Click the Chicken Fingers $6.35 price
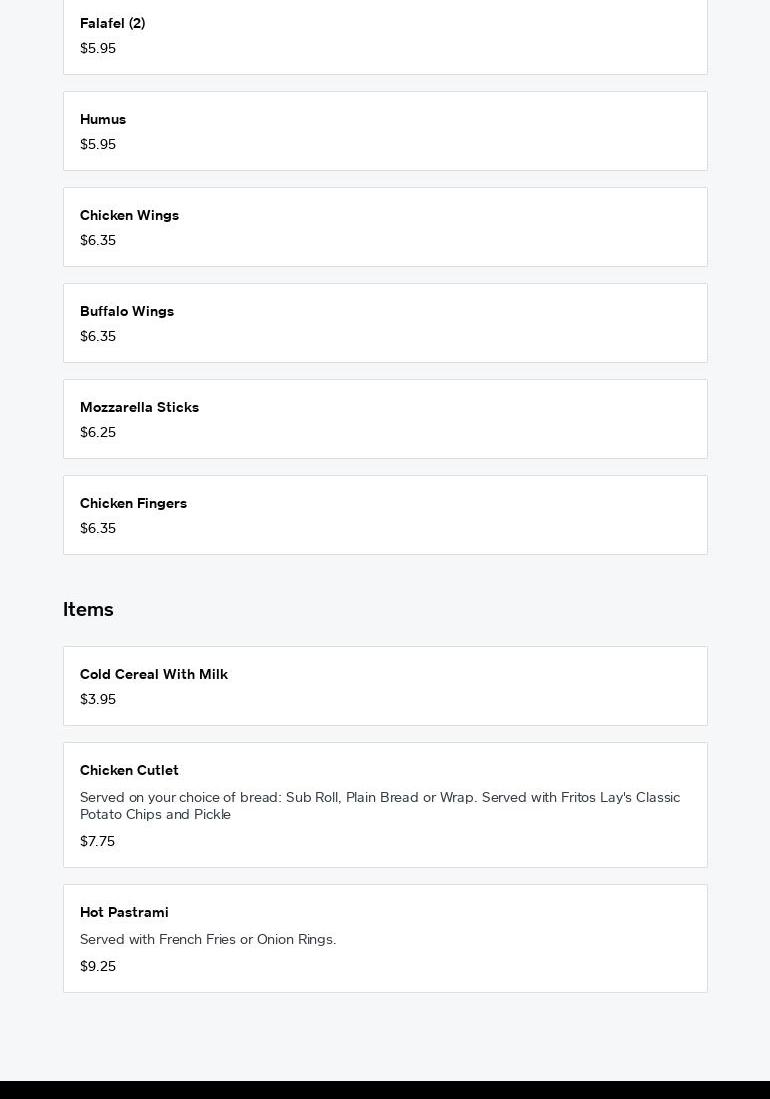Screen dimensions: 770x1099 click(98, 528)
